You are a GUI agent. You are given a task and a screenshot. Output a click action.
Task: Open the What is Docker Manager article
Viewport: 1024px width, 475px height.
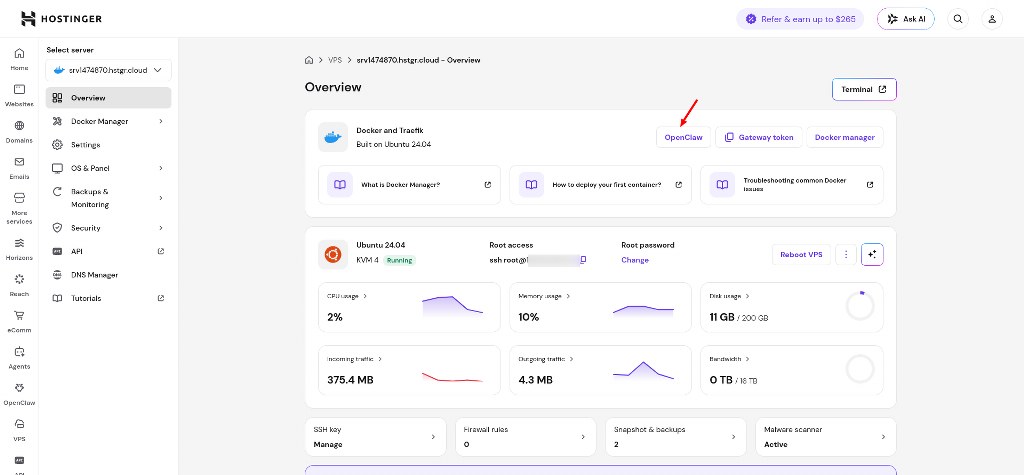409,185
